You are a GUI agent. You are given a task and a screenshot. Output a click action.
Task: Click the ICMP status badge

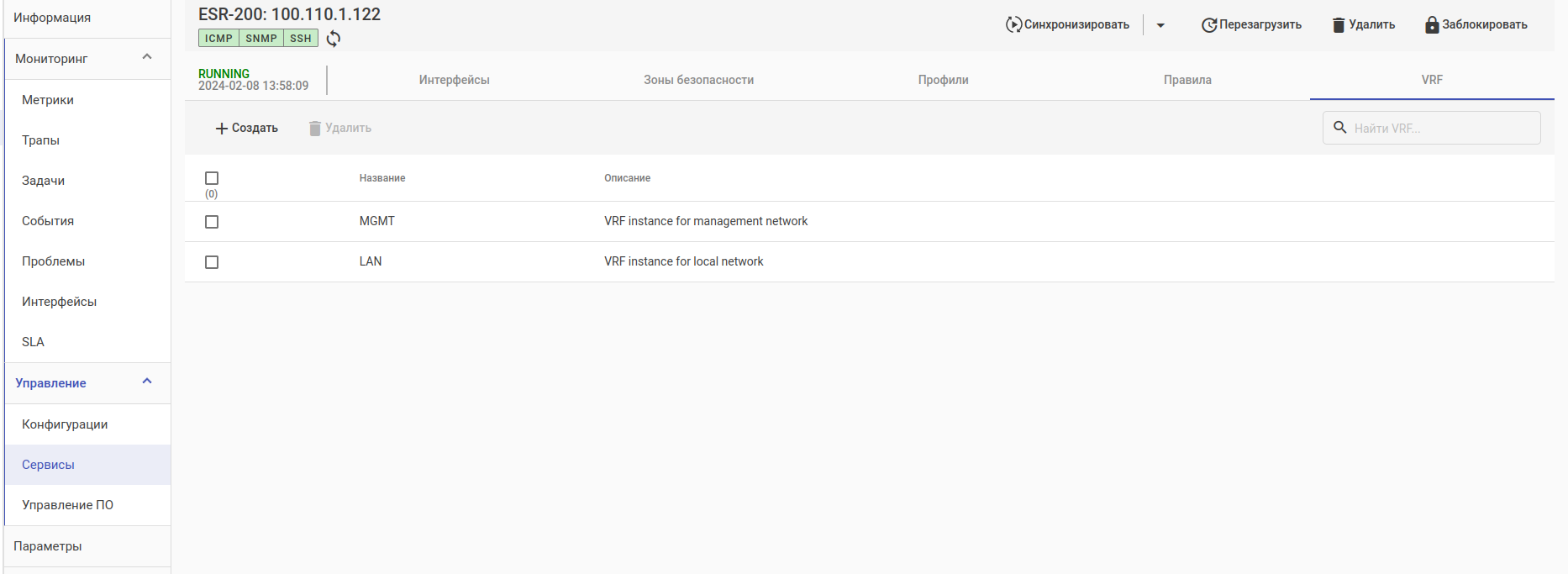(x=218, y=39)
